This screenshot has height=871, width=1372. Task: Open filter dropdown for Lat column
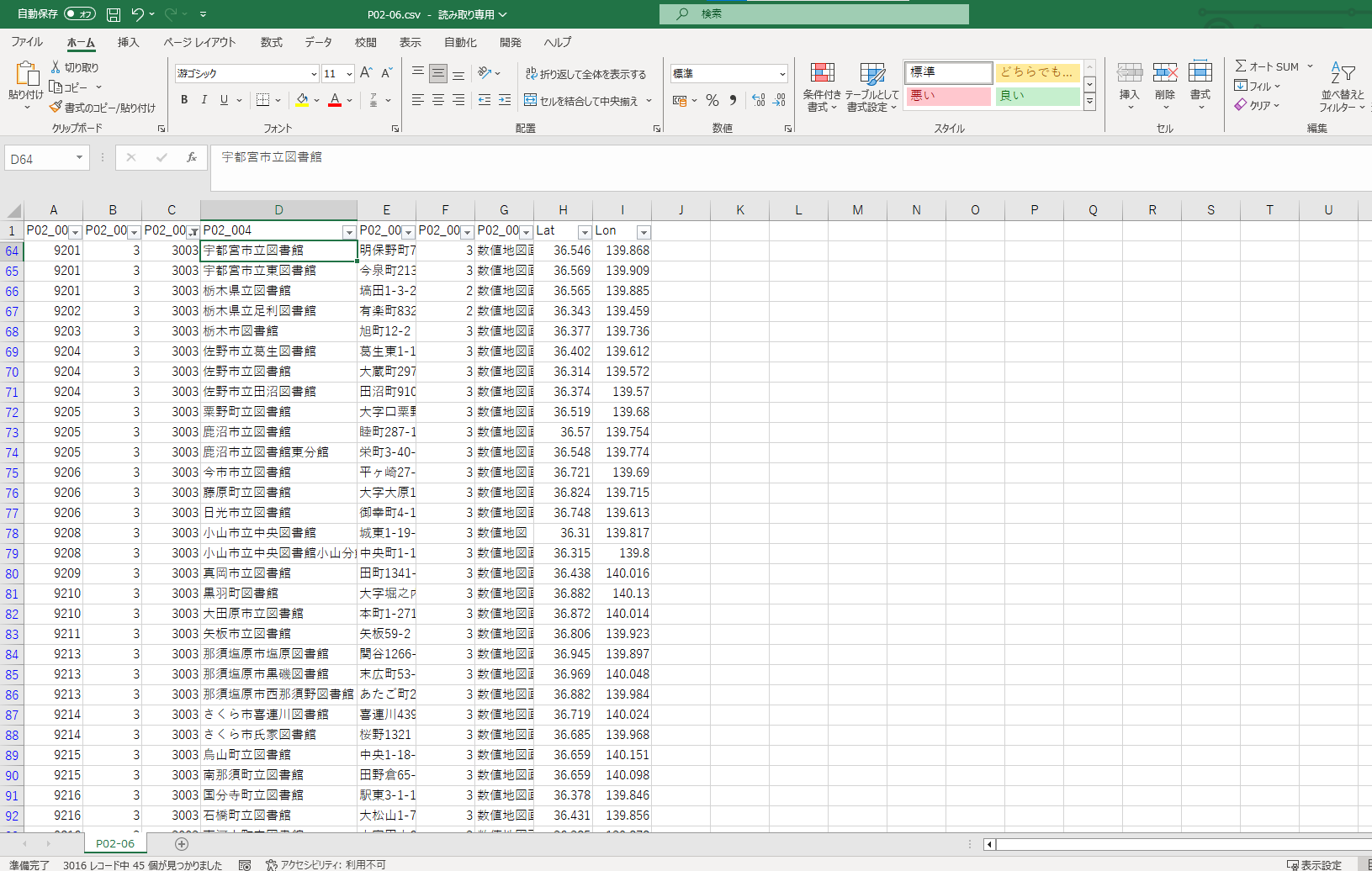pos(585,232)
